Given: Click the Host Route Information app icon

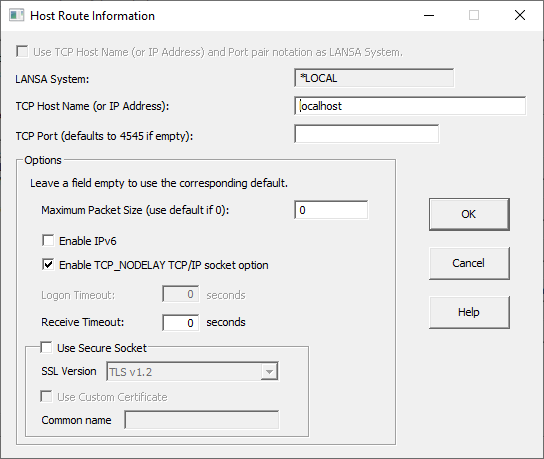Looking at the screenshot, I should (16, 16).
